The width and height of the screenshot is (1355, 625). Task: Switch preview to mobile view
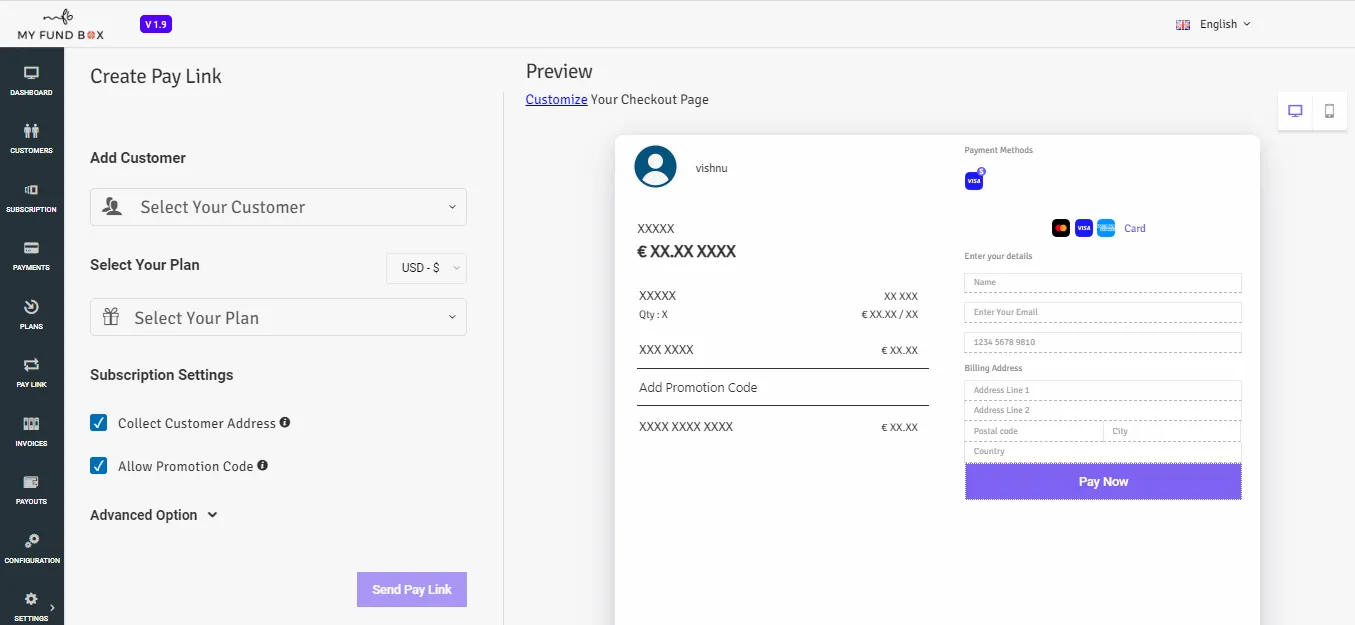[1330, 111]
